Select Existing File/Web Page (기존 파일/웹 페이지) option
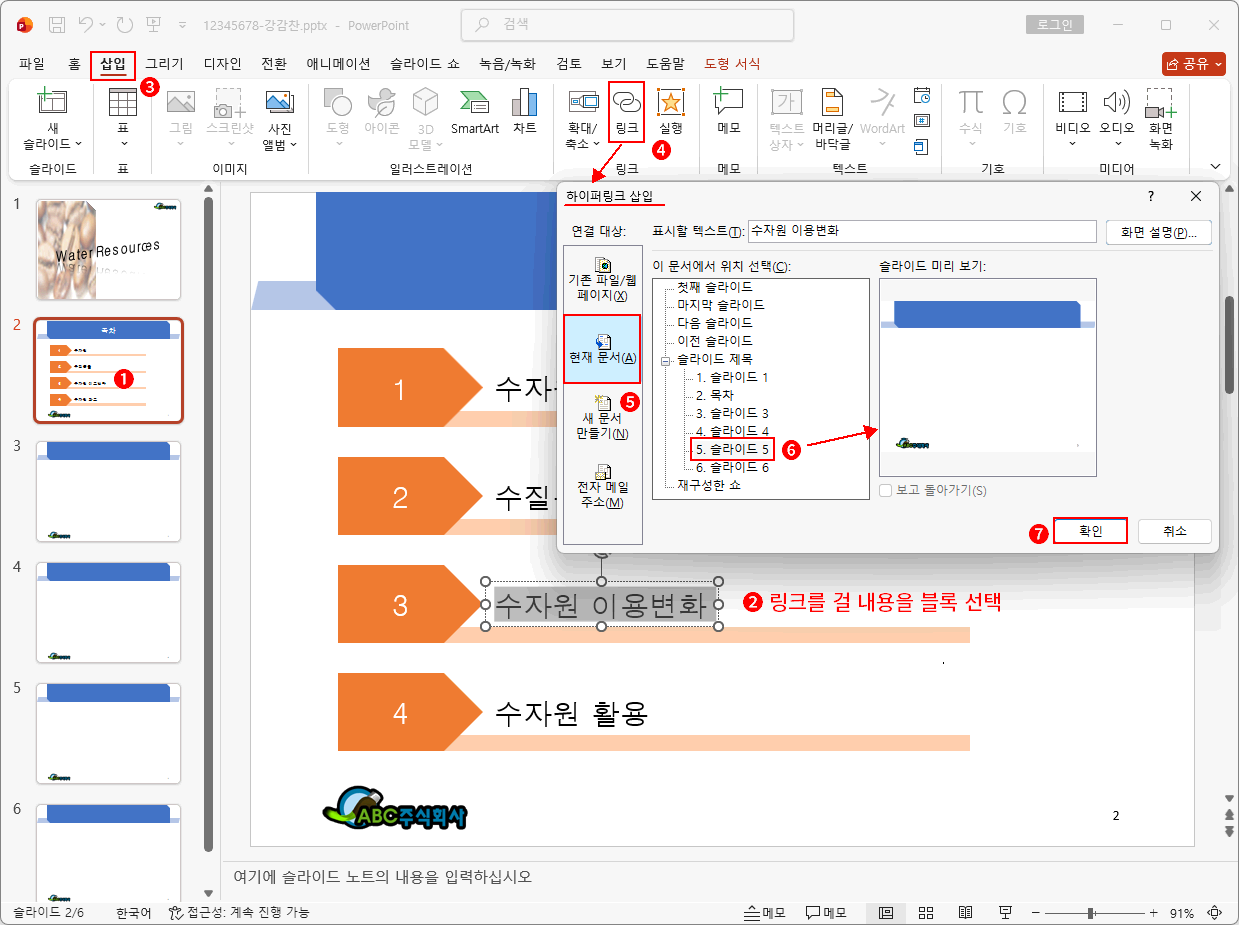The image size is (1239, 925). tap(602, 279)
